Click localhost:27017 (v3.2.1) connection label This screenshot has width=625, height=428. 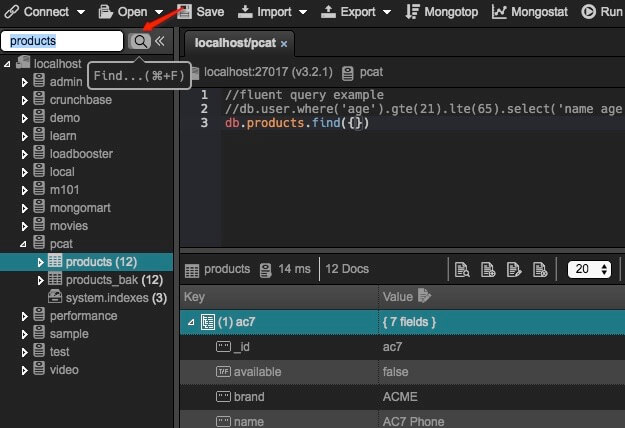coord(268,72)
